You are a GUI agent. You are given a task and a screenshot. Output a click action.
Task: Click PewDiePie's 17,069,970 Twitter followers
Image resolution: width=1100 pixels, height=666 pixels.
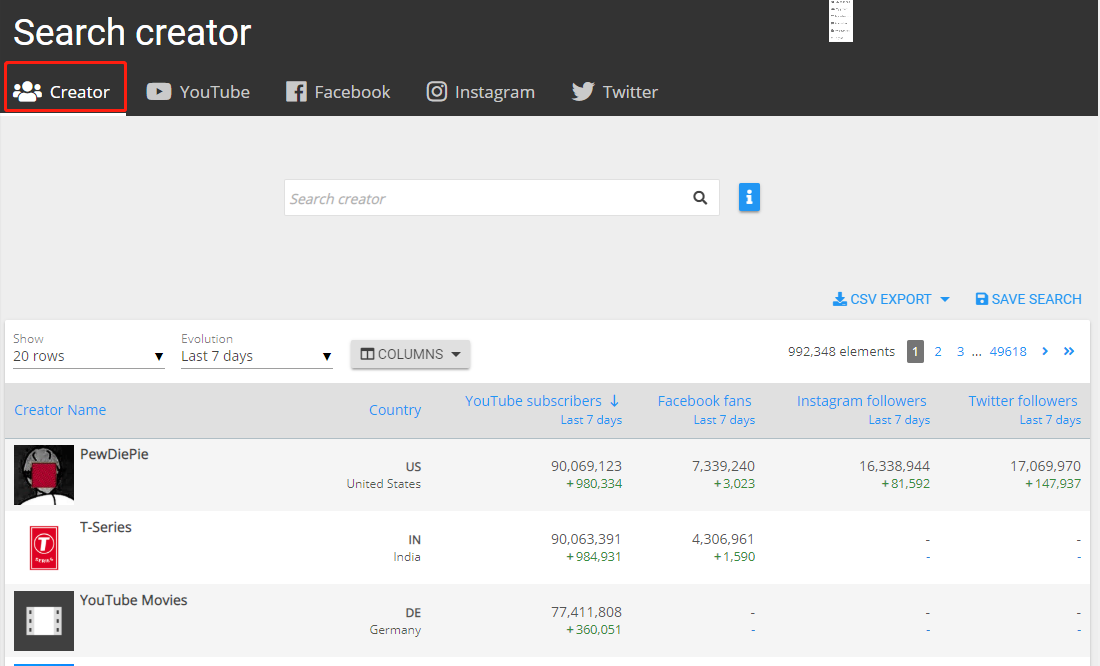pyautogui.click(x=1045, y=466)
